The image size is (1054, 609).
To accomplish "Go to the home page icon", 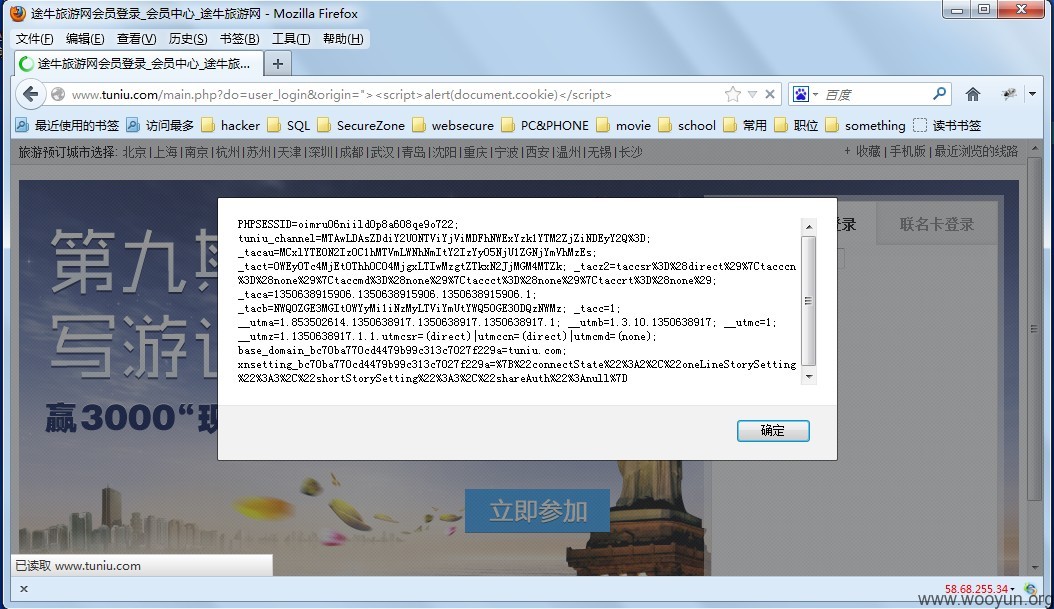I will click(x=973, y=94).
